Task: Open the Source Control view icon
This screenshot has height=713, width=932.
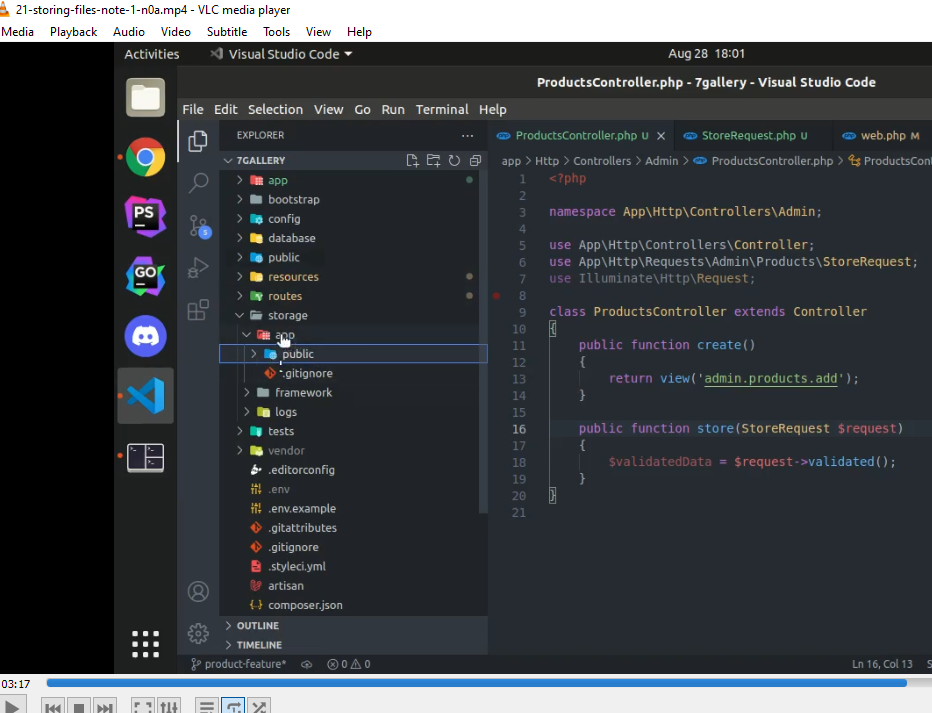Action: coord(199,226)
